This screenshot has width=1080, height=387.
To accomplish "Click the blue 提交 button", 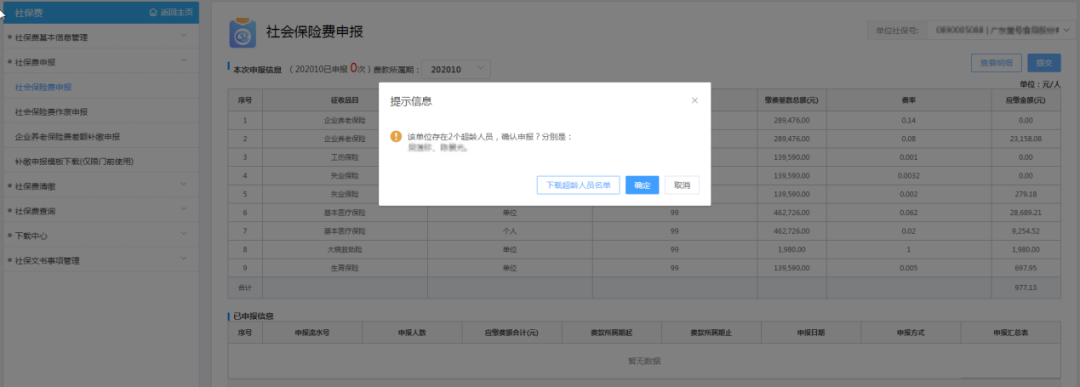I will pos(1044,63).
